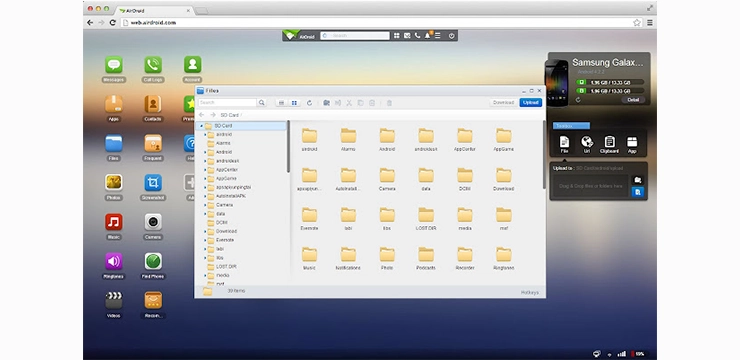Select the Clipboard tool in Toolbox
The width and height of the screenshot is (740, 360).
pos(609,144)
